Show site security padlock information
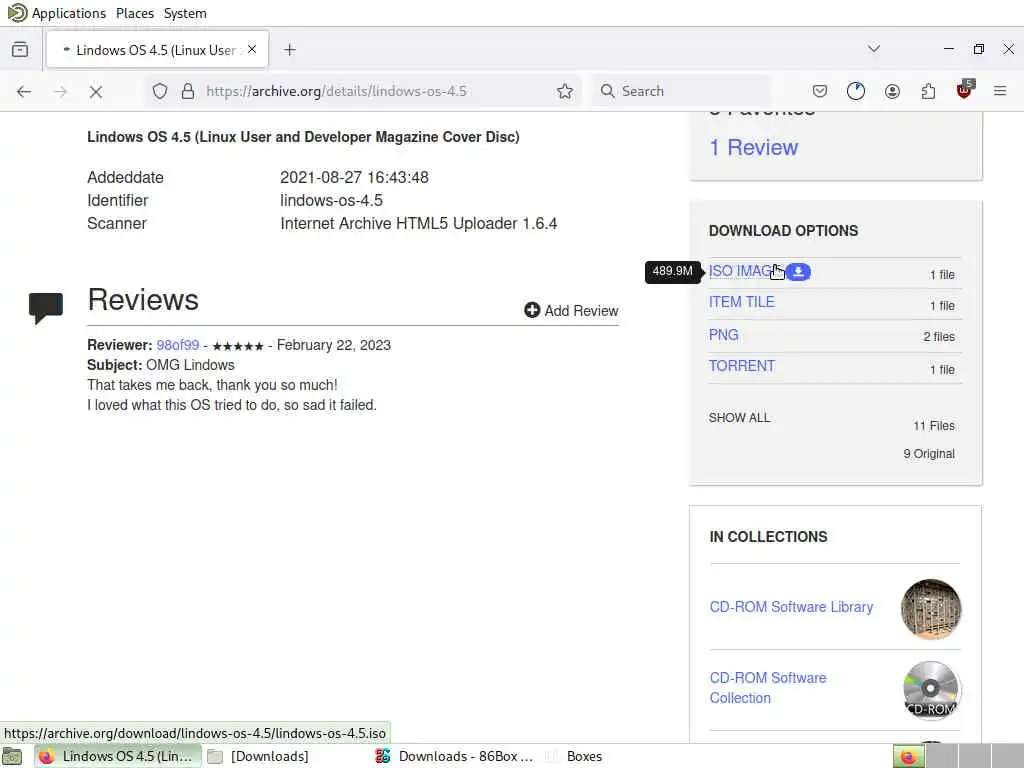Screen dimensions: 1024x768 [x=188, y=91]
